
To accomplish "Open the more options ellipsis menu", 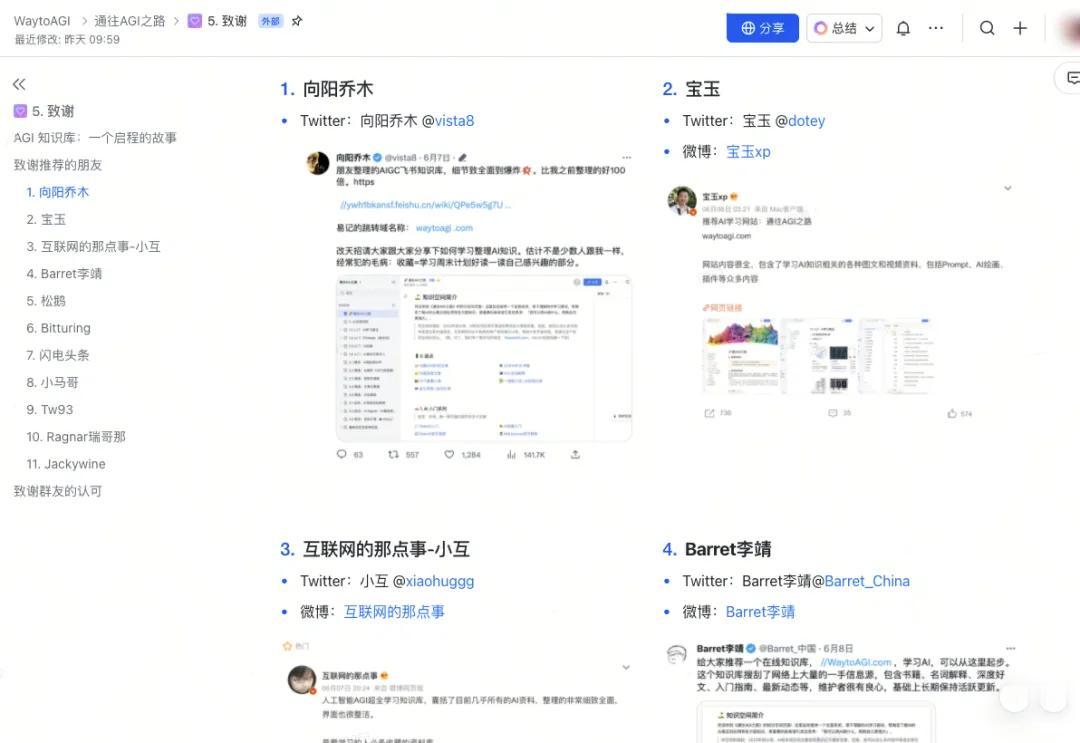I will (935, 28).
